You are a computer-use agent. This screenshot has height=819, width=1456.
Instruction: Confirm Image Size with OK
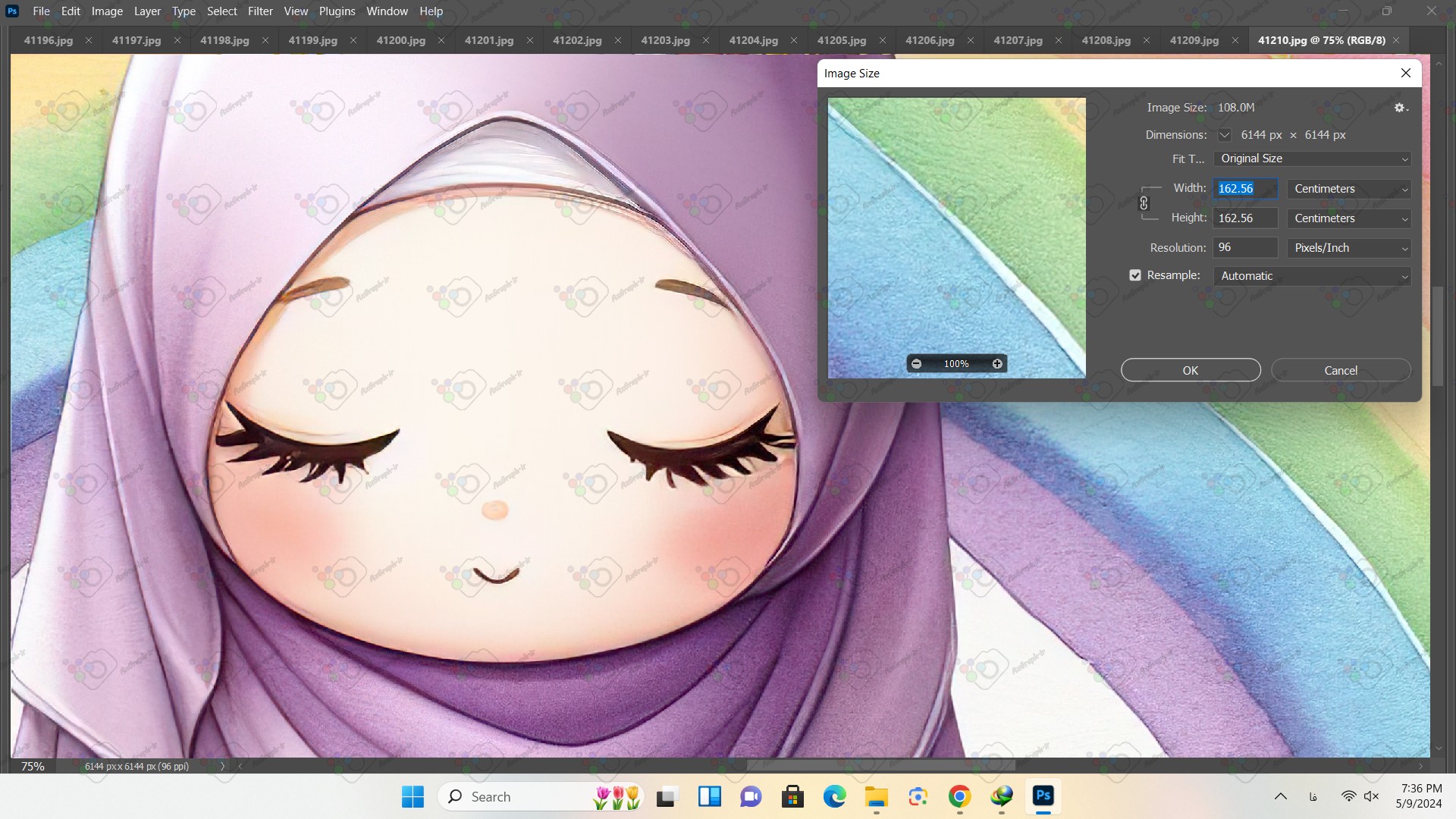[x=1191, y=370]
